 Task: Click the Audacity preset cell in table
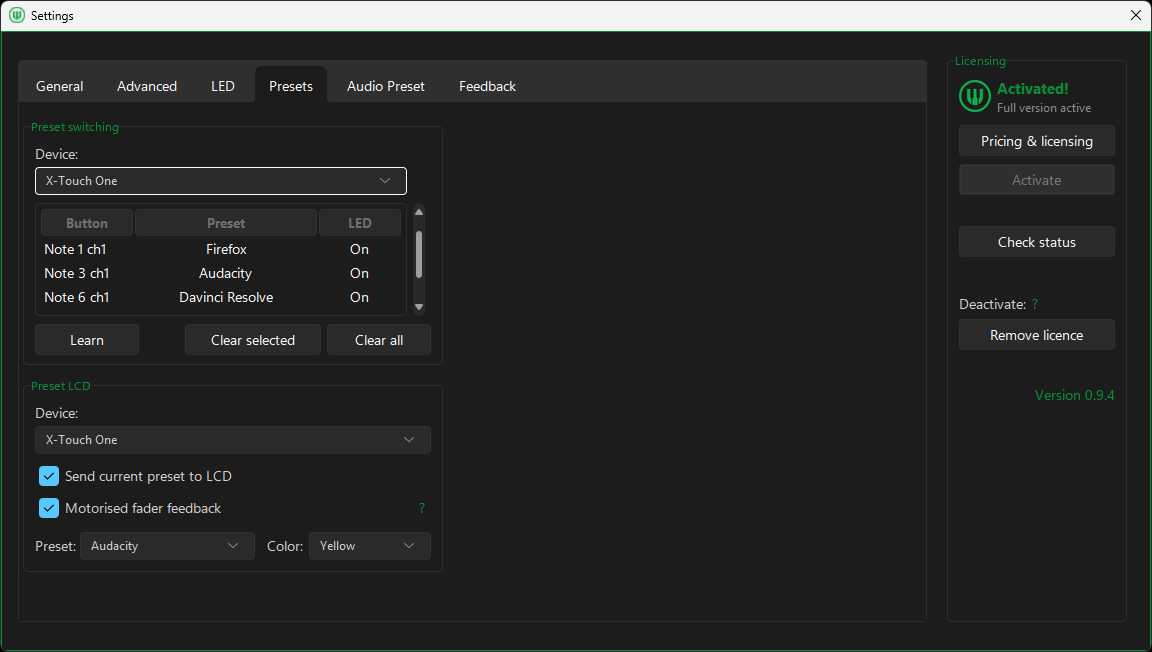click(x=226, y=273)
